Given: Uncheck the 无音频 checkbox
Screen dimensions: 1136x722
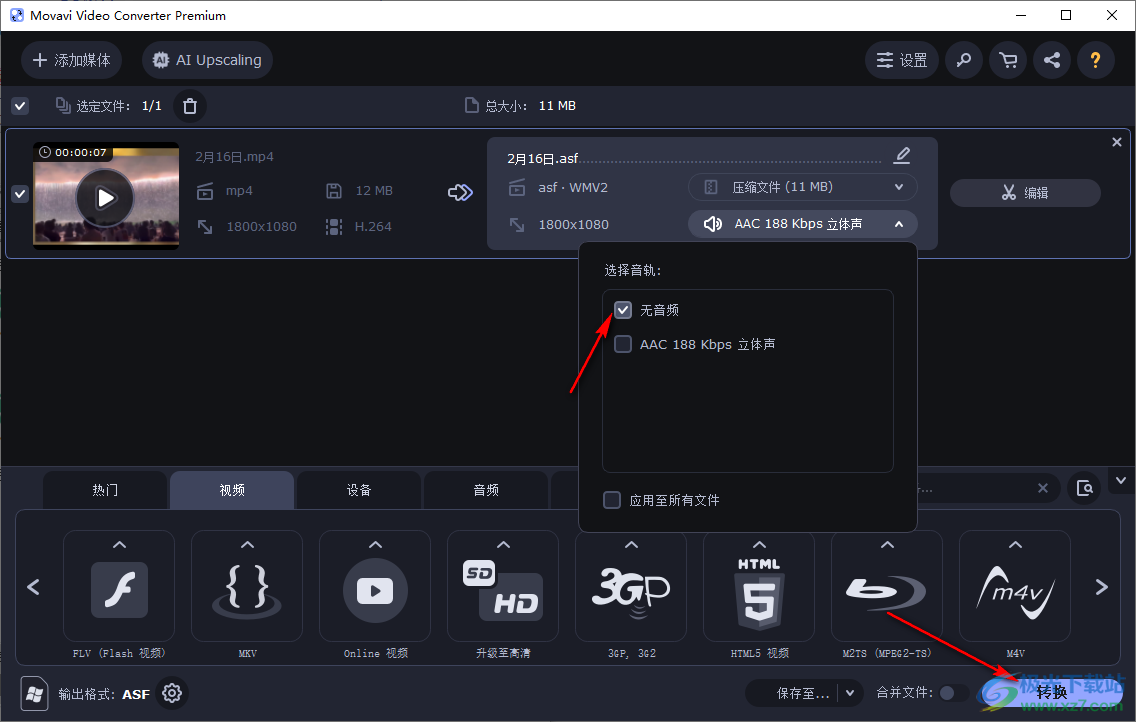Looking at the screenshot, I should (x=623, y=310).
